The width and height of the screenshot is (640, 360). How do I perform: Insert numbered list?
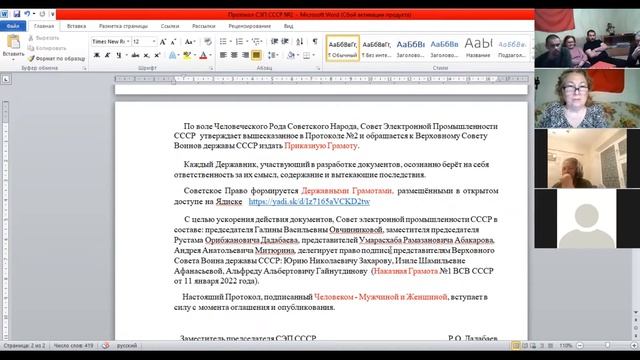click(239, 42)
